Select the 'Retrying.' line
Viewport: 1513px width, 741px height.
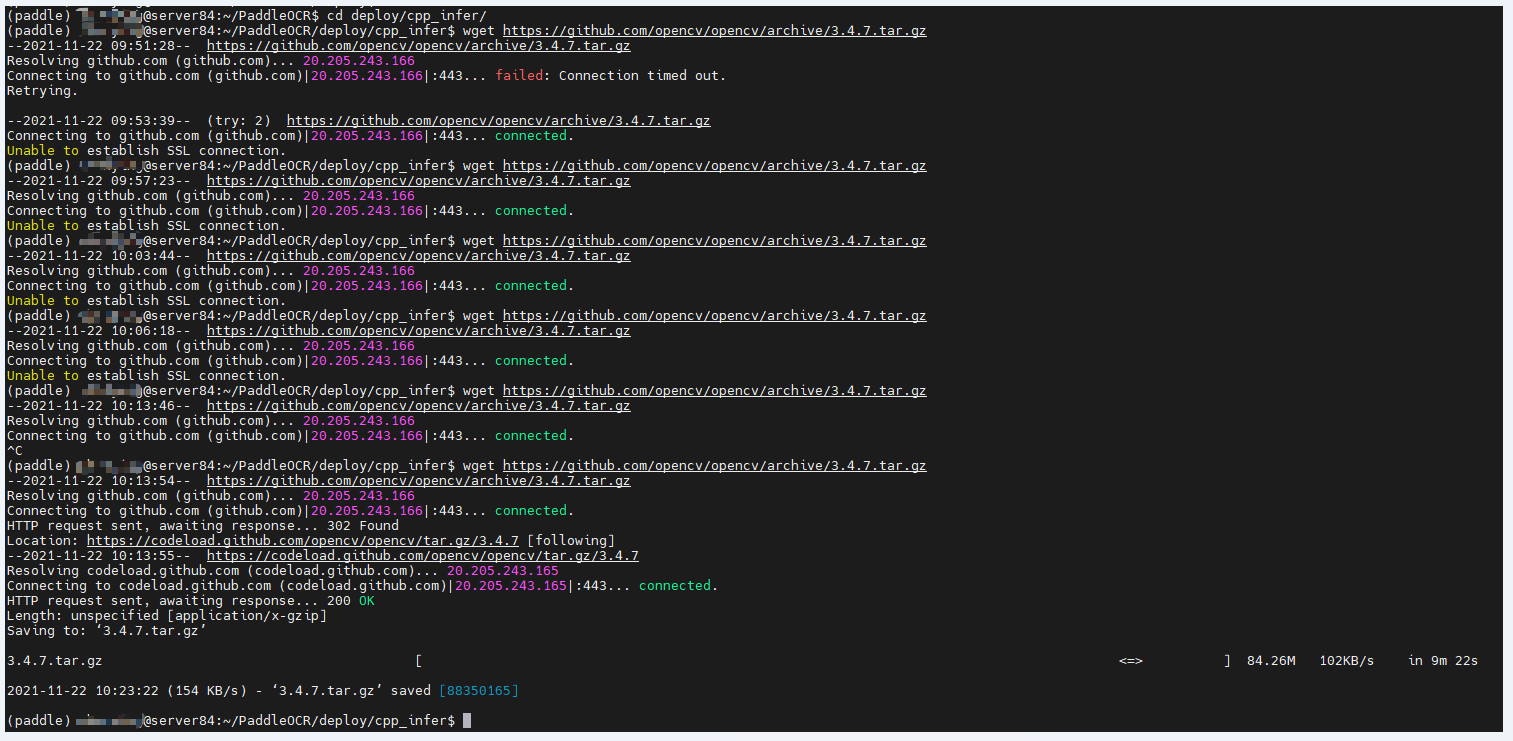click(x=42, y=91)
